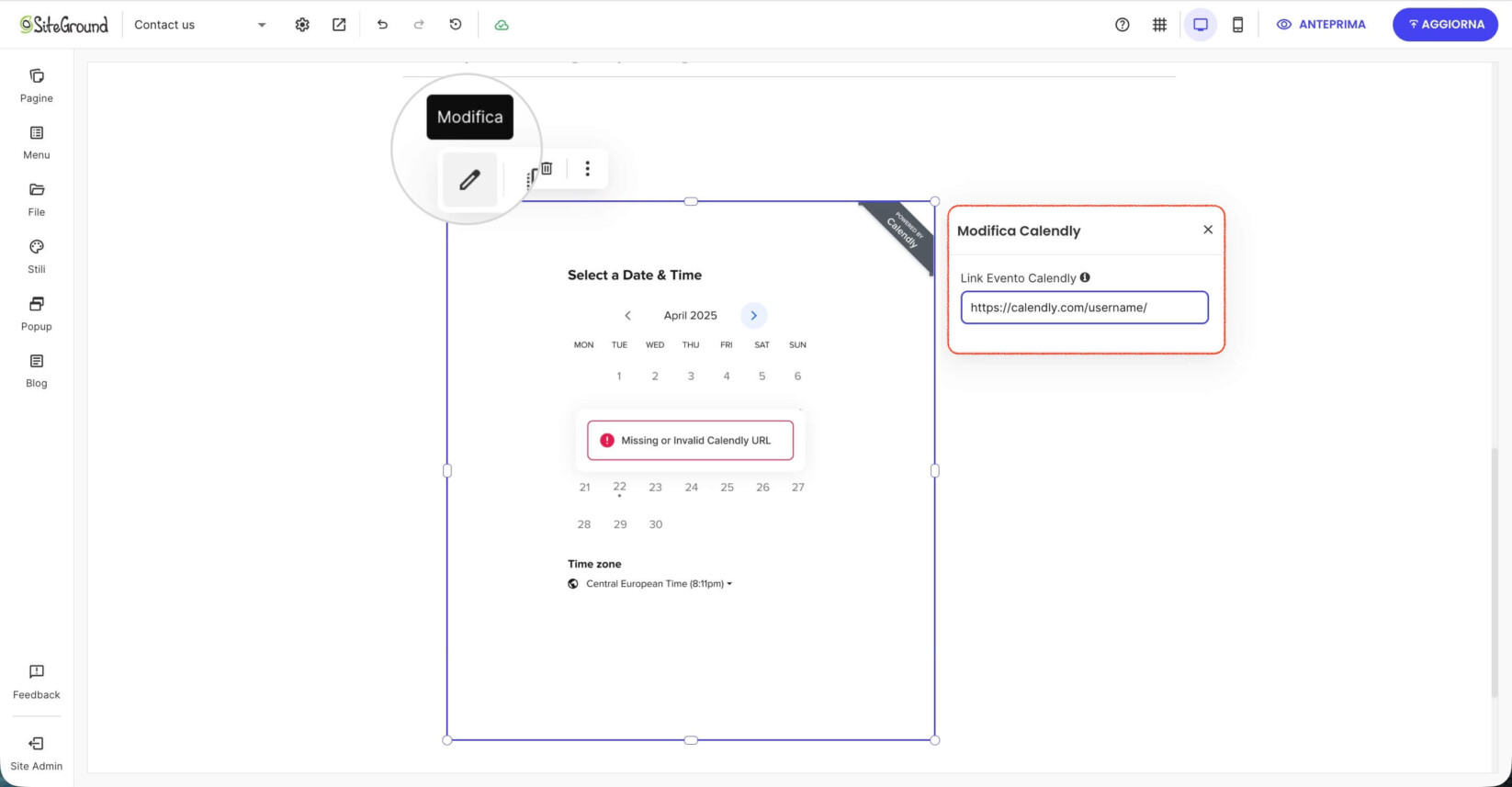Open the Menu panel in sidebar

click(37, 142)
